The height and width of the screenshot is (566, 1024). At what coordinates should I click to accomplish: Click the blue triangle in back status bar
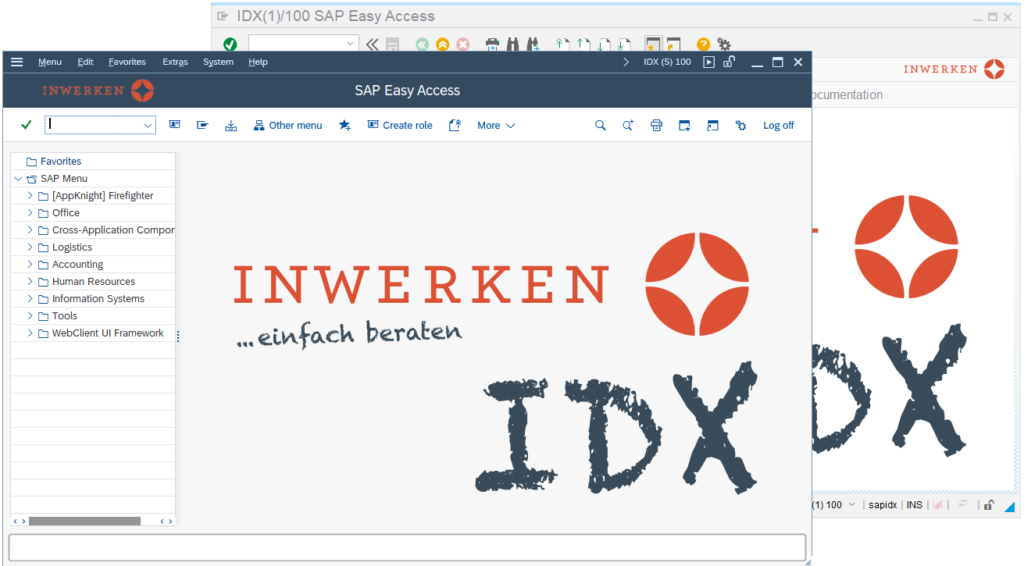1010,506
